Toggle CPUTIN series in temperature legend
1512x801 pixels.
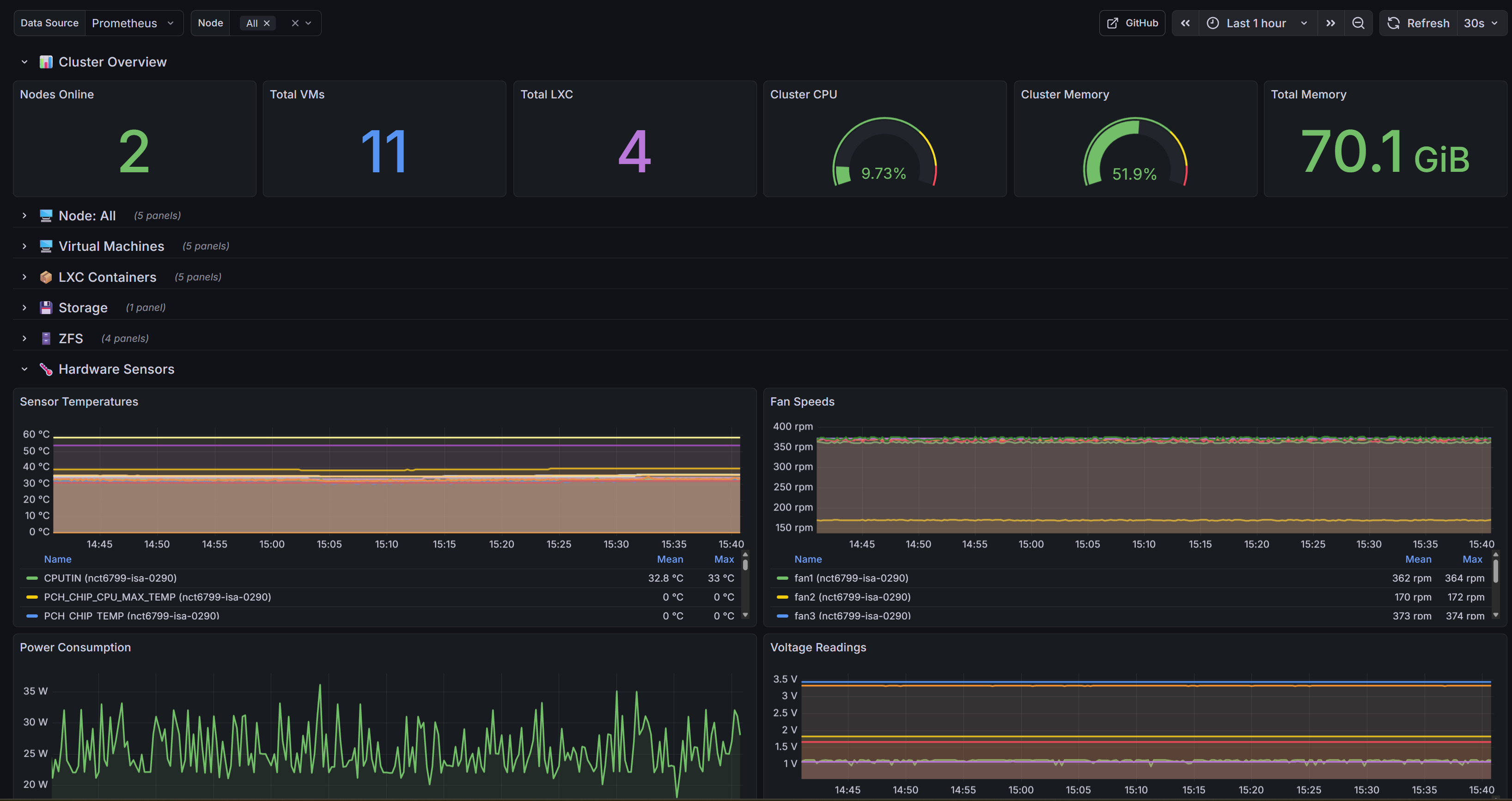(110, 578)
